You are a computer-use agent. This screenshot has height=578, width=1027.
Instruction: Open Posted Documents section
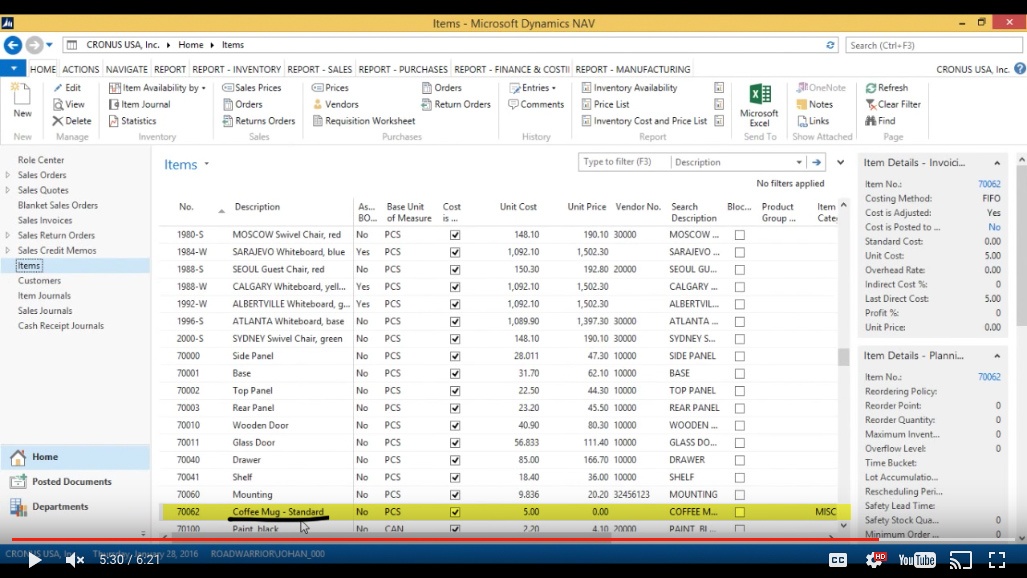tap(71, 482)
